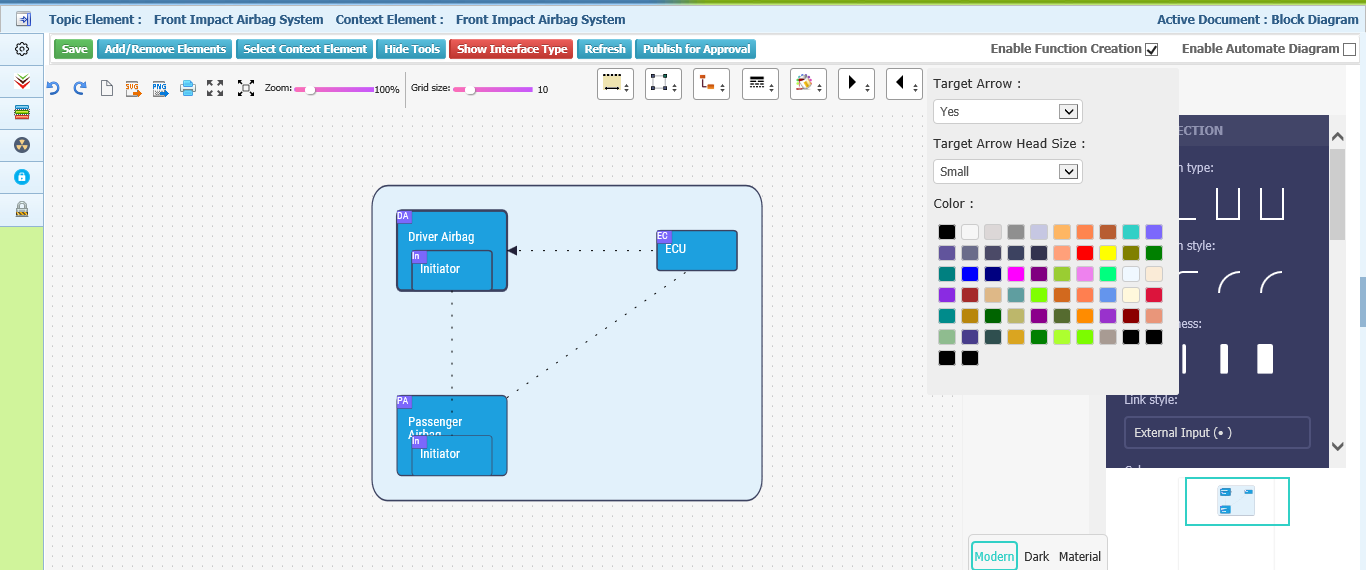Adjust the Grid size slider

(493, 89)
